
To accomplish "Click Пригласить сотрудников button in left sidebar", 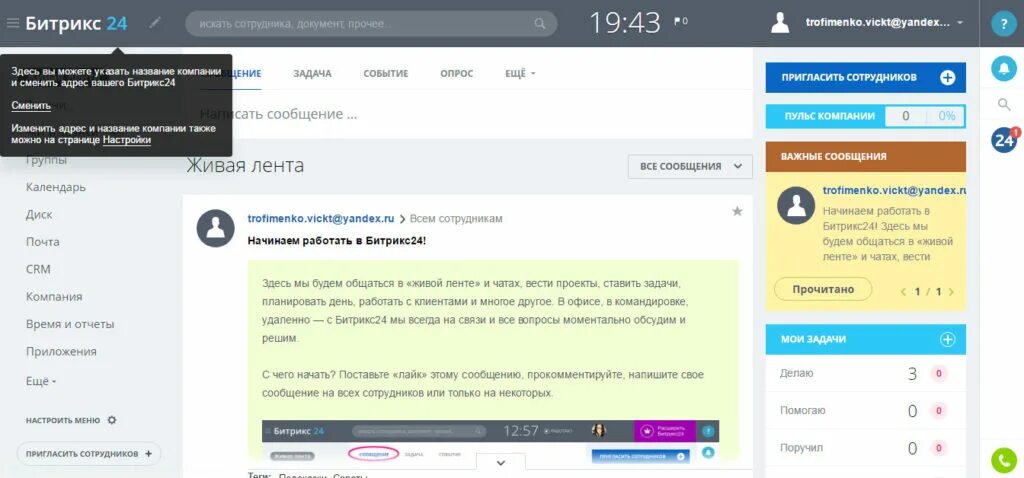I will [89, 453].
